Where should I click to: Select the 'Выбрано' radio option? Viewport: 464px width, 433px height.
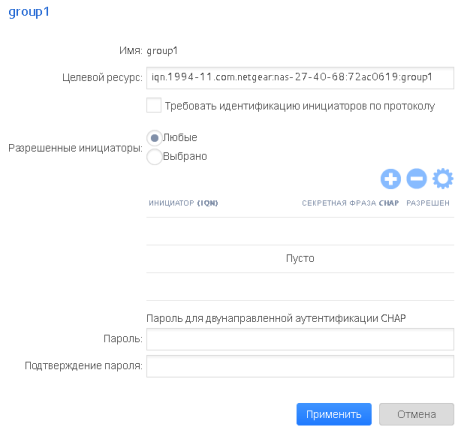154,156
